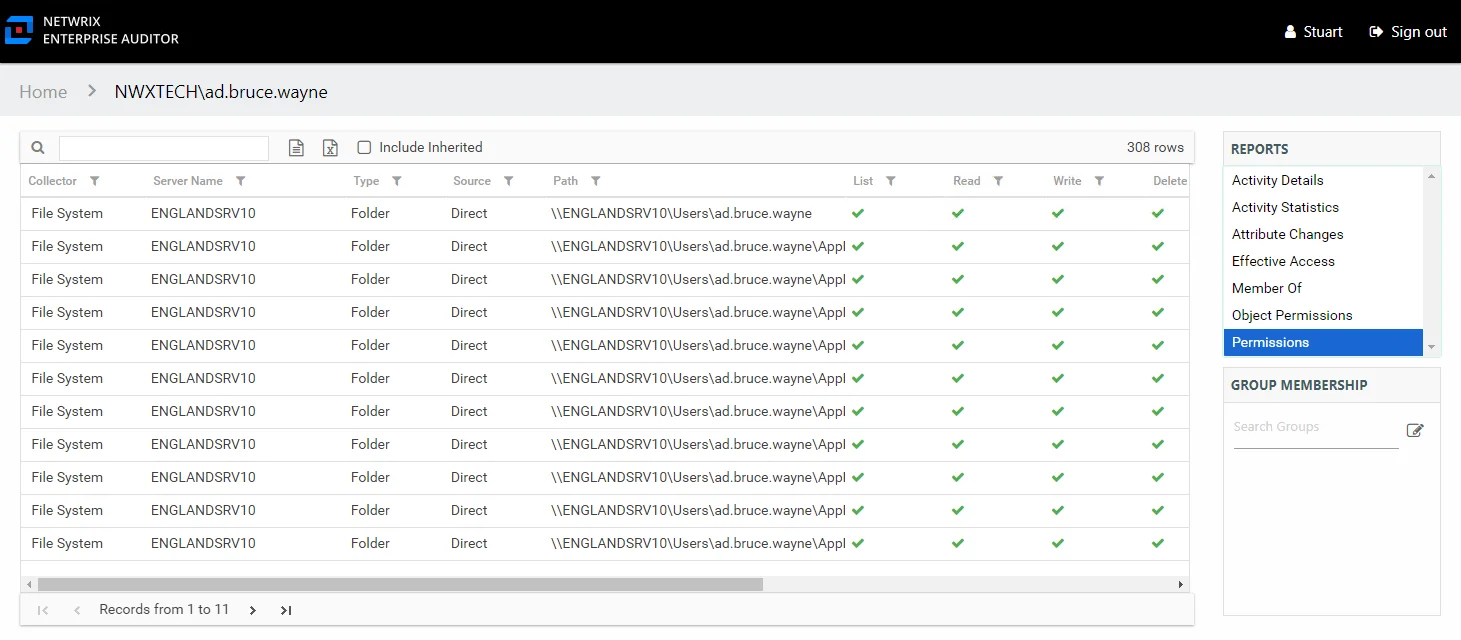Image resolution: width=1461 pixels, height=640 pixels.
Task: Filter the Source column
Action: click(509, 181)
